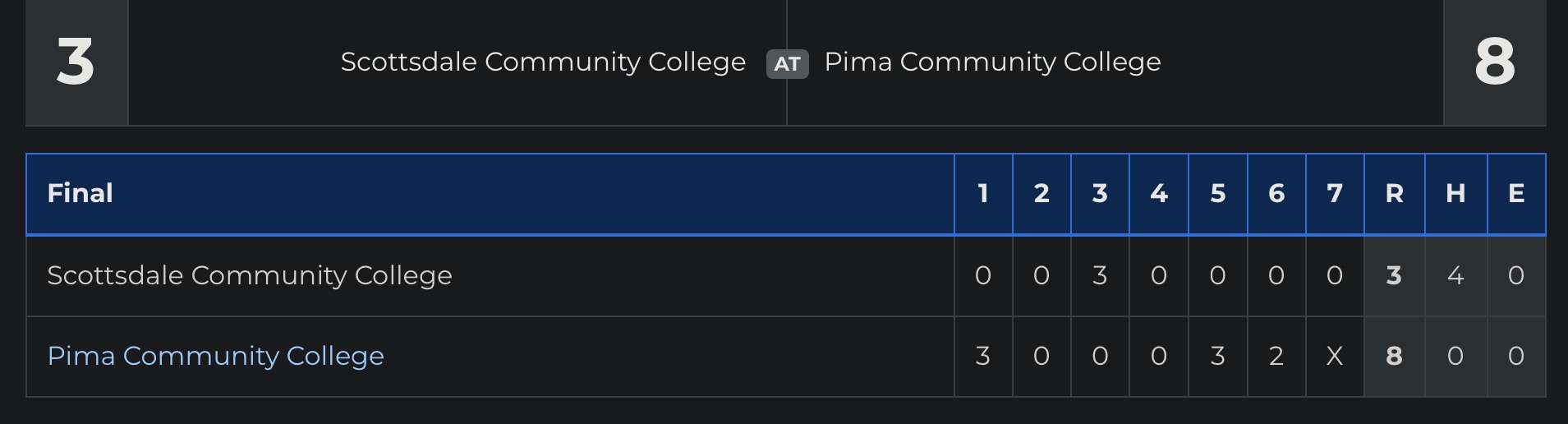Select the inning 7 column header
Screen dimensions: 1568x424
coord(1335,193)
